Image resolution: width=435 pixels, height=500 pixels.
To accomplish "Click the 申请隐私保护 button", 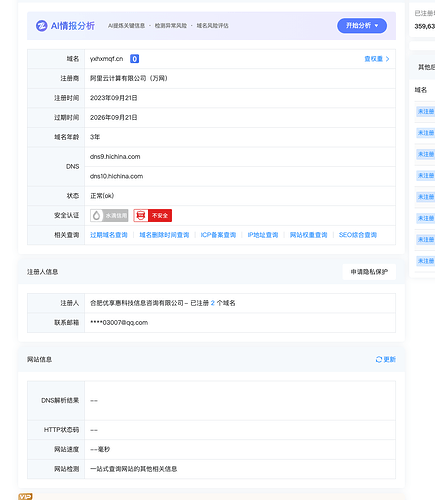I will click(x=369, y=272).
